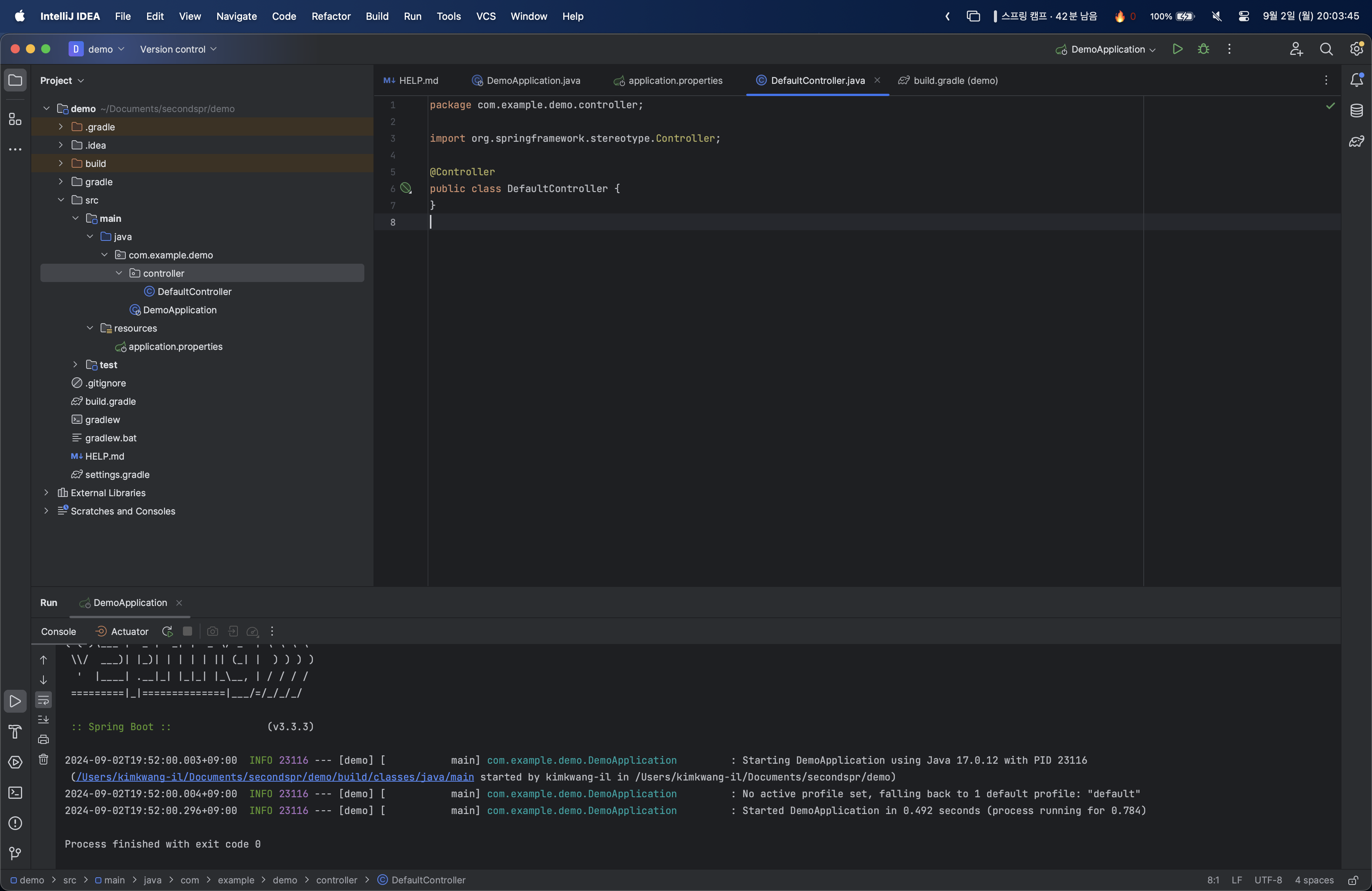Image resolution: width=1372 pixels, height=891 pixels.
Task: Run DemoApplication with the green play icon
Action: 1177,49
